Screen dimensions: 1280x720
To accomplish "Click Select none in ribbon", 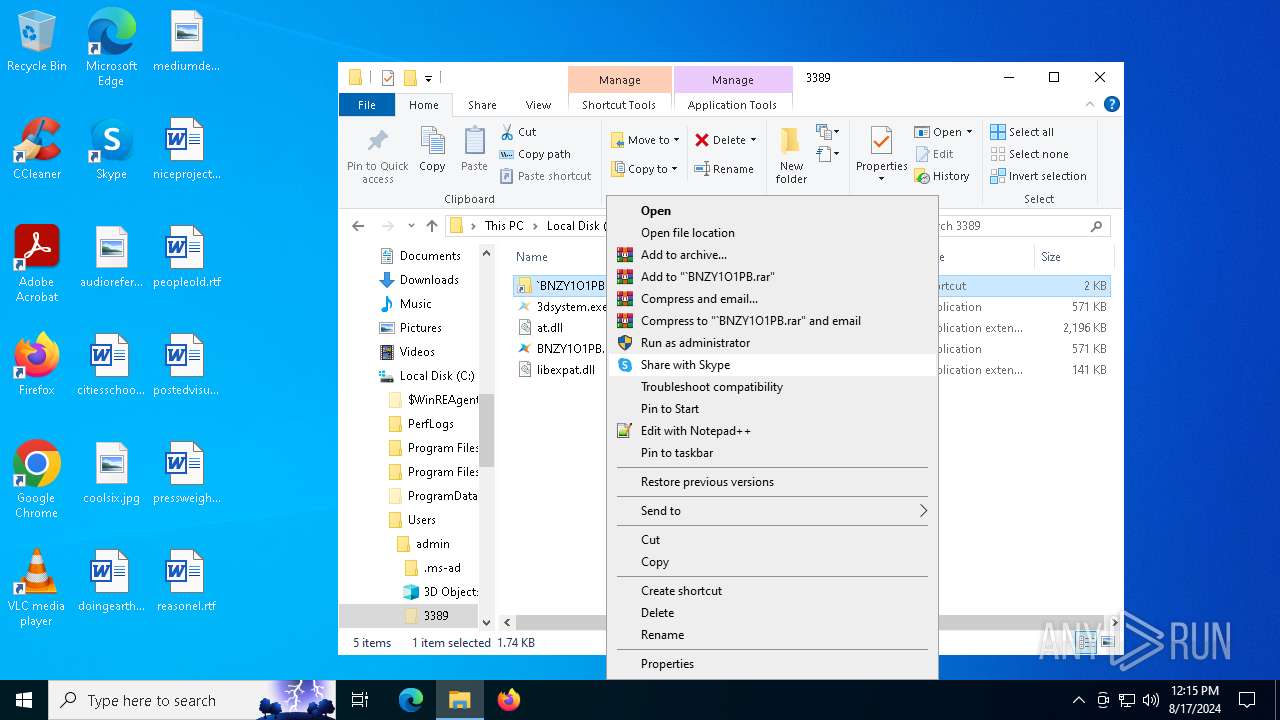I will pyautogui.click(x=1029, y=154).
